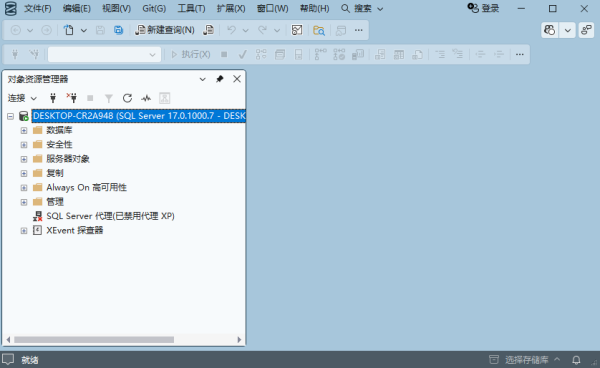Open the Git(G) menu
Viewport: 600px width, 368px height.
(x=154, y=8)
